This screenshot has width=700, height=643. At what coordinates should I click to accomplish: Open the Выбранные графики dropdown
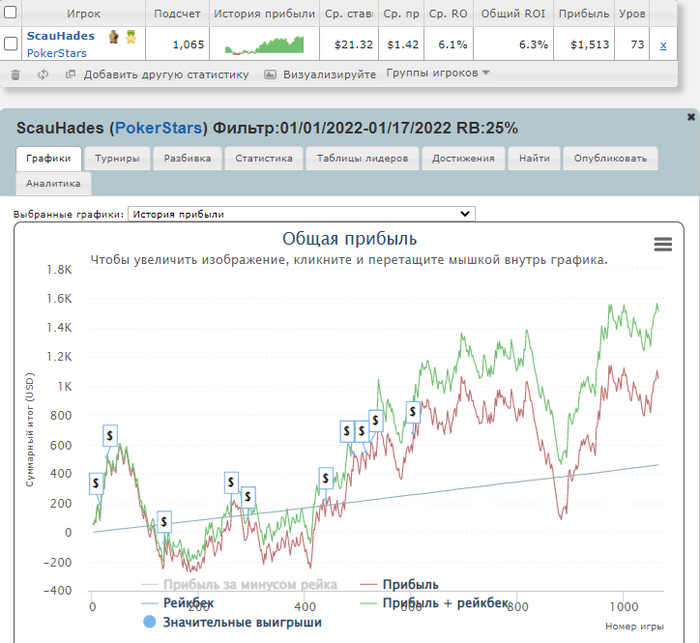tap(301, 214)
